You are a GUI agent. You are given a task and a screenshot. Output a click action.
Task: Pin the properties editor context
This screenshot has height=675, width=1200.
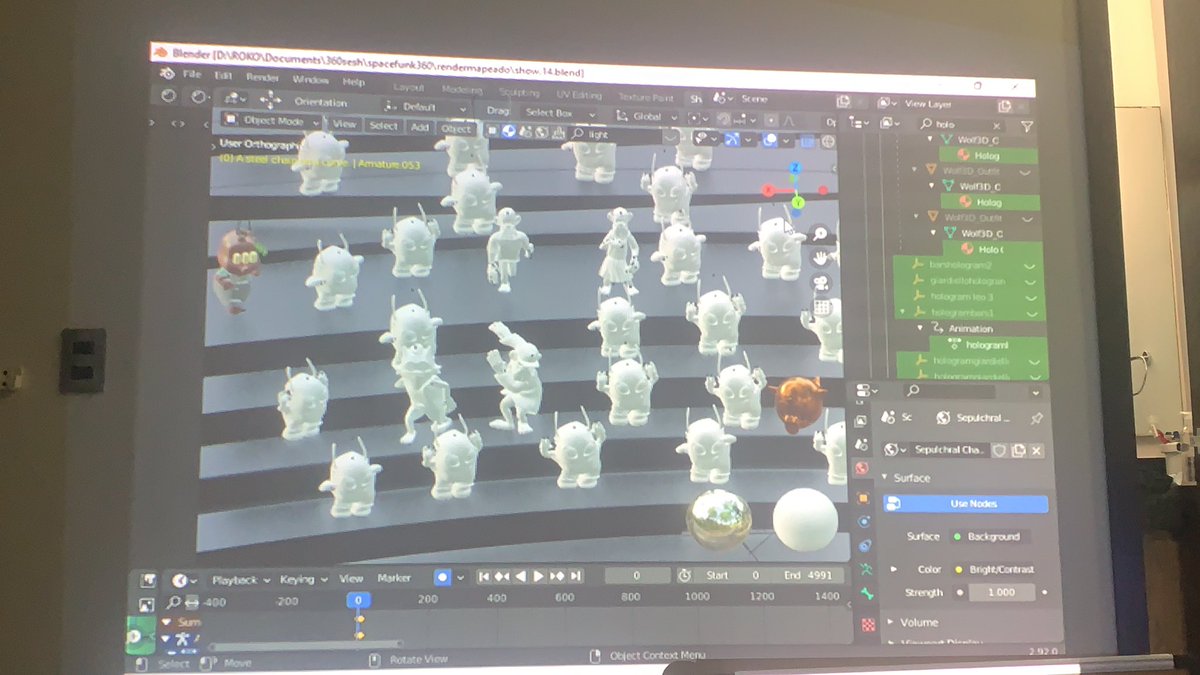(x=1036, y=418)
